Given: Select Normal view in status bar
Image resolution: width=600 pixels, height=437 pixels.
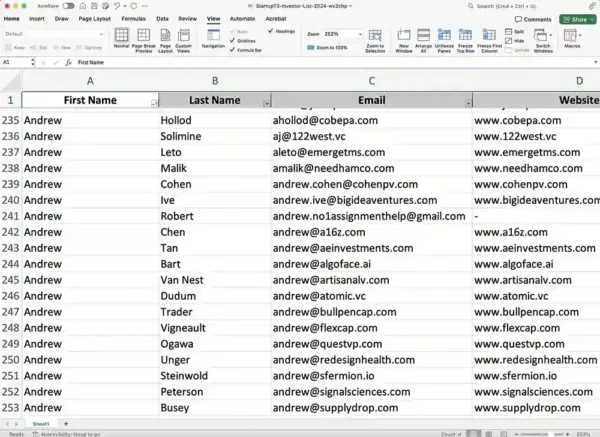Looking at the screenshot, I should tap(474, 434).
